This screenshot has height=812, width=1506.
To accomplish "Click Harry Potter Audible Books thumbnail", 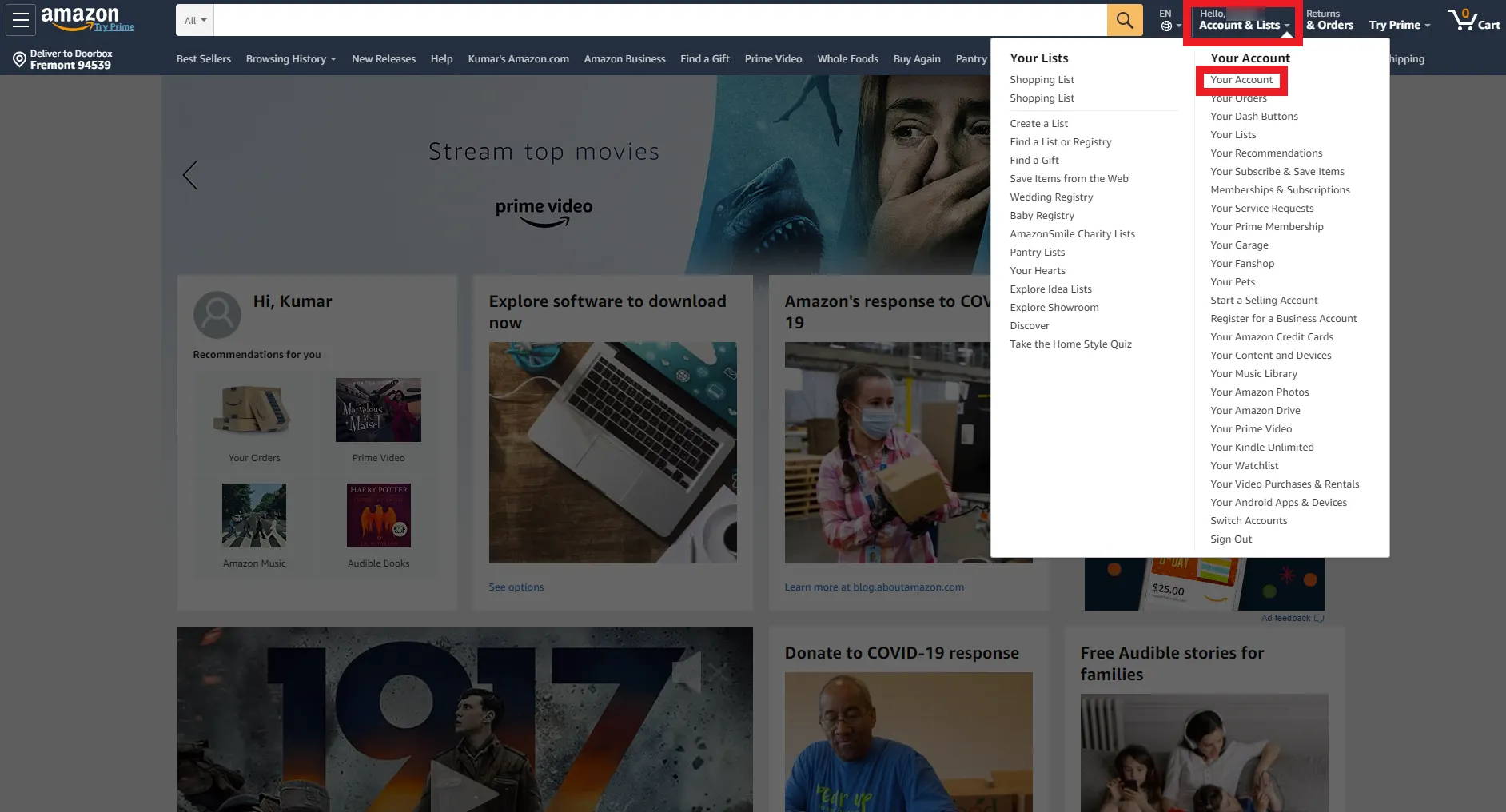I will [378, 515].
